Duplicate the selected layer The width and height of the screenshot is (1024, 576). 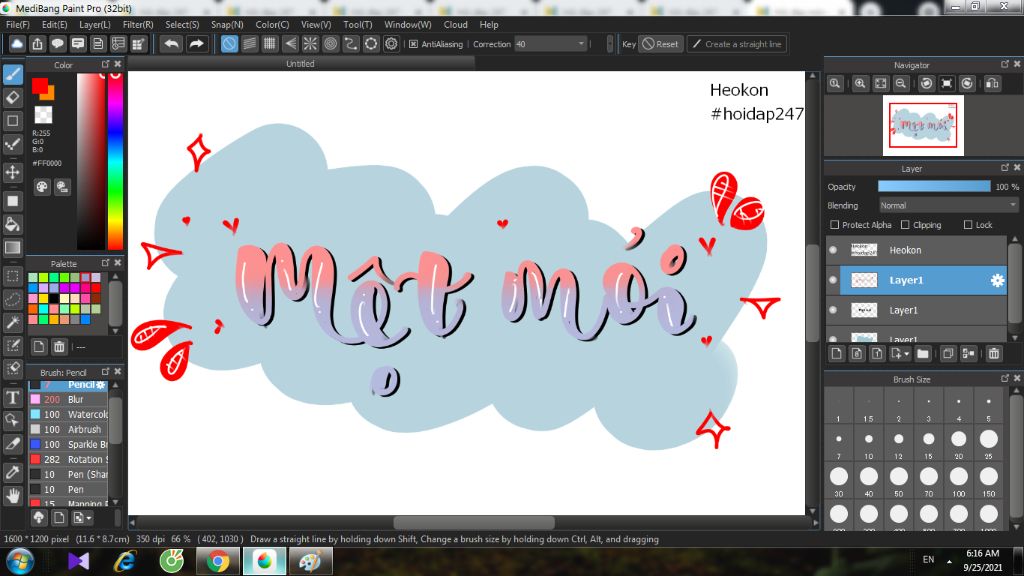coord(948,354)
